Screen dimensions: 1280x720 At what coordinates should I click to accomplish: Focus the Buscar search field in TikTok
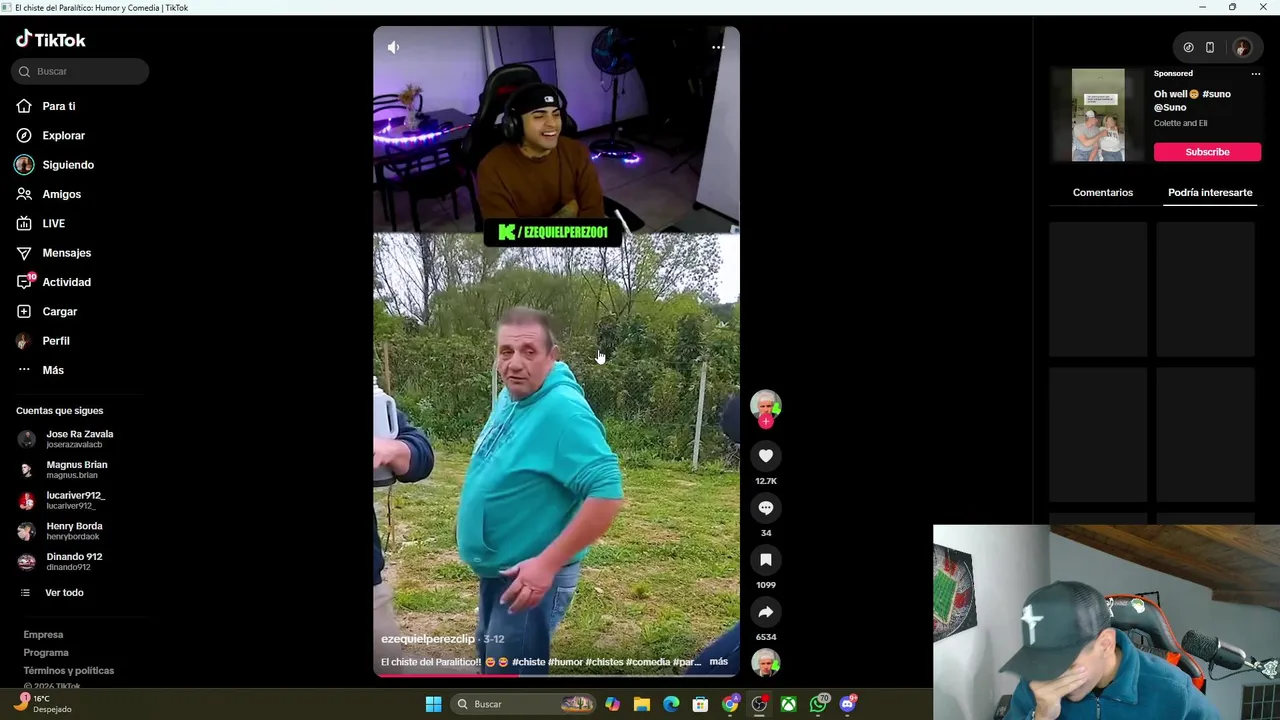tap(80, 71)
